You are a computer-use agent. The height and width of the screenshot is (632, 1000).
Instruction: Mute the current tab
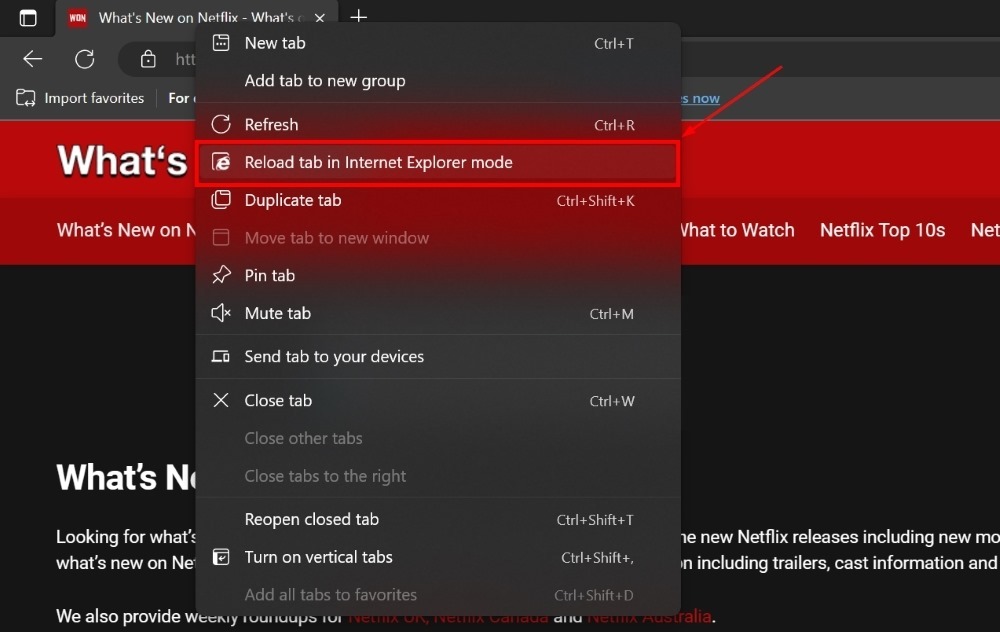pyautogui.click(x=278, y=313)
